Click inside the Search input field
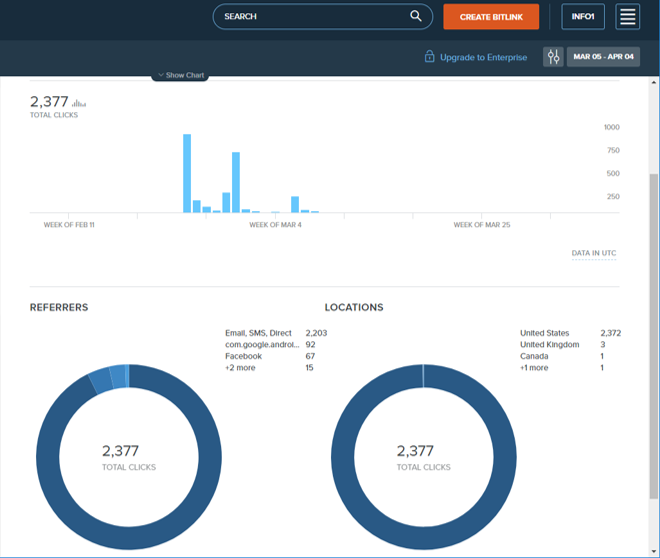660x558 pixels. tap(310, 17)
